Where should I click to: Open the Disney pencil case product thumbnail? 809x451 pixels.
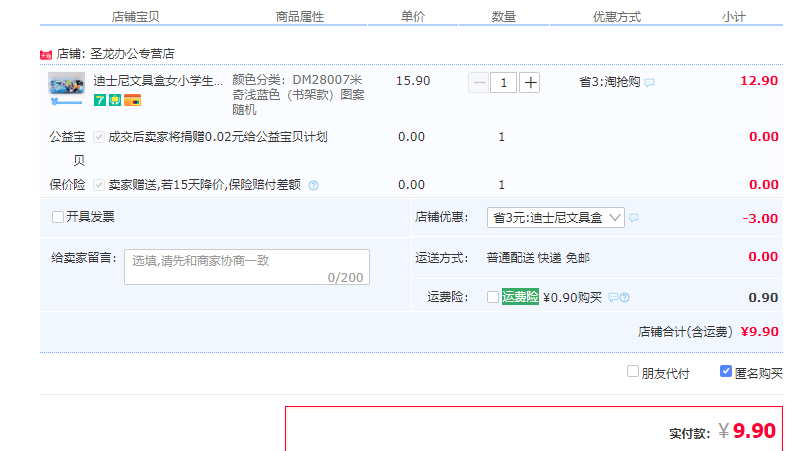click(x=67, y=89)
